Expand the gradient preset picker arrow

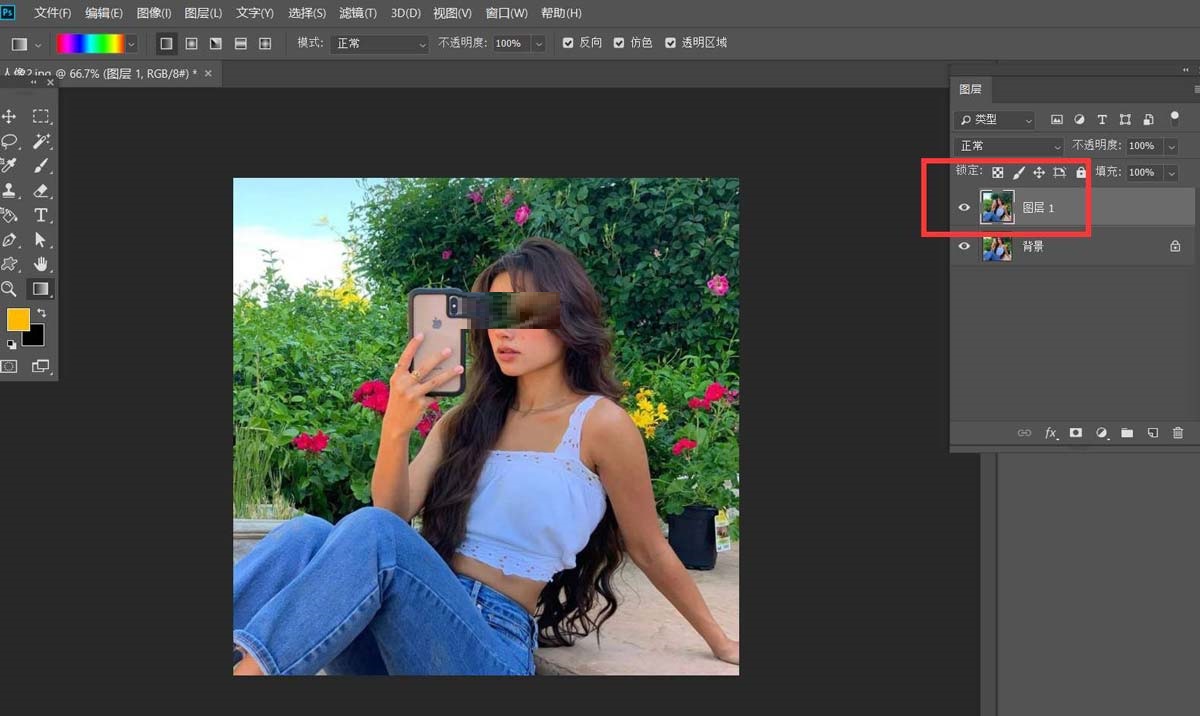pos(132,44)
